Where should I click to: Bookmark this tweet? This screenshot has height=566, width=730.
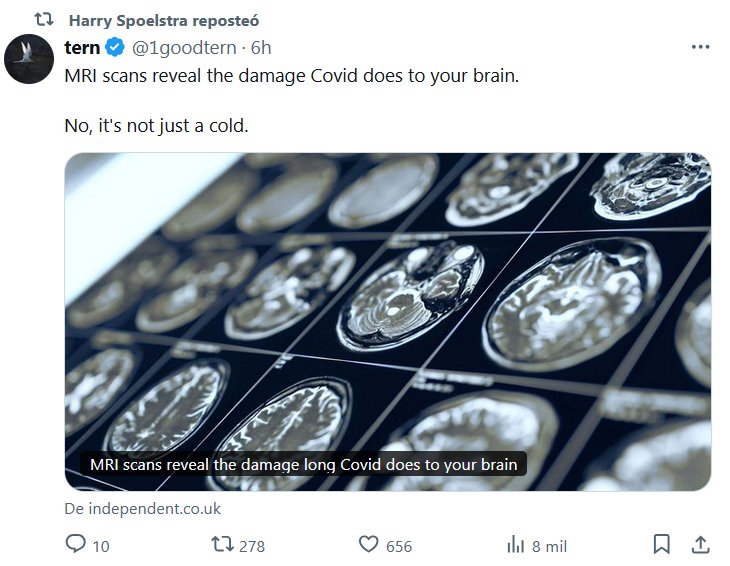661,545
